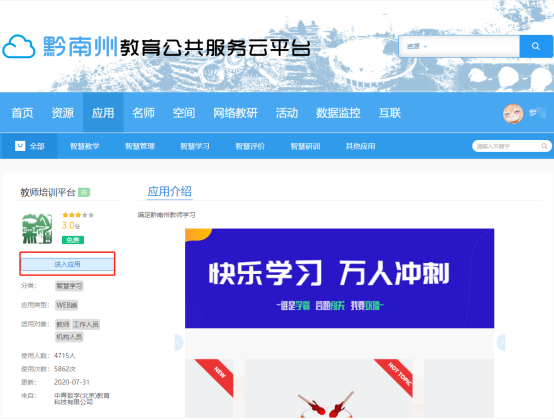Open the 网络教研 navigation tab
554x420 pixels.
tap(235, 113)
